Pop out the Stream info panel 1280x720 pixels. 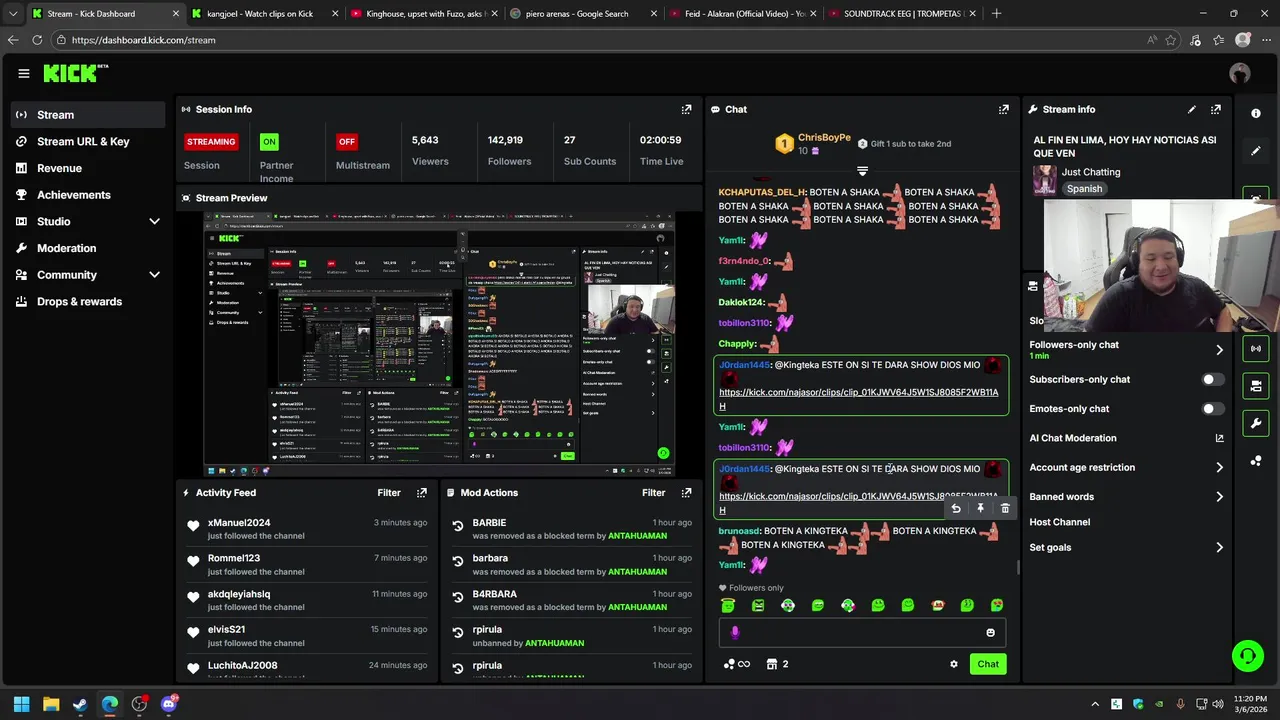click(1215, 109)
